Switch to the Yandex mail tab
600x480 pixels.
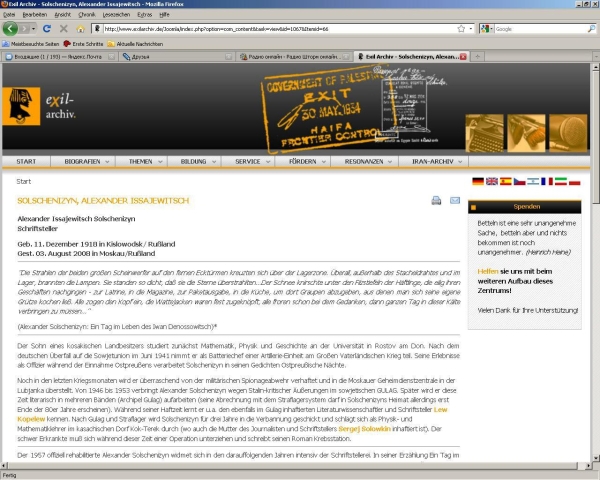(59, 57)
